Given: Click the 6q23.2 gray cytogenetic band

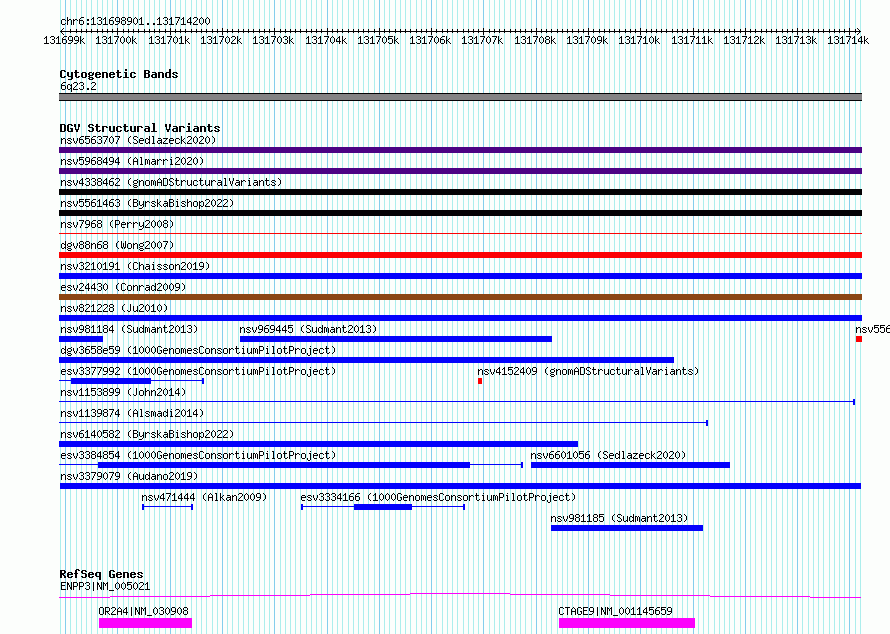Looking at the screenshot, I should pos(460,97).
